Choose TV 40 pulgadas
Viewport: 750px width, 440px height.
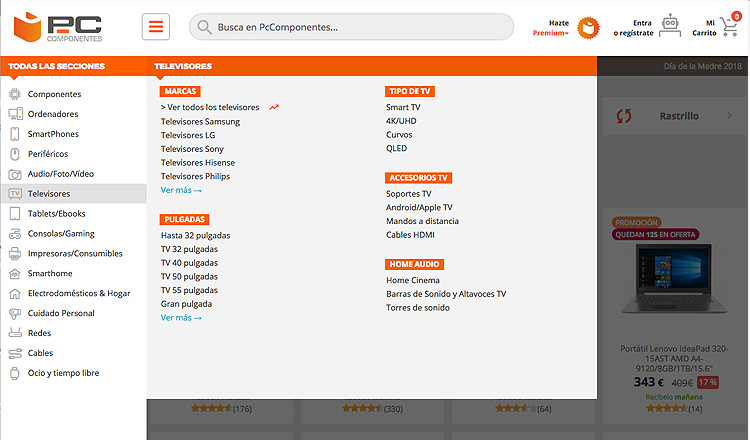(189, 263)
